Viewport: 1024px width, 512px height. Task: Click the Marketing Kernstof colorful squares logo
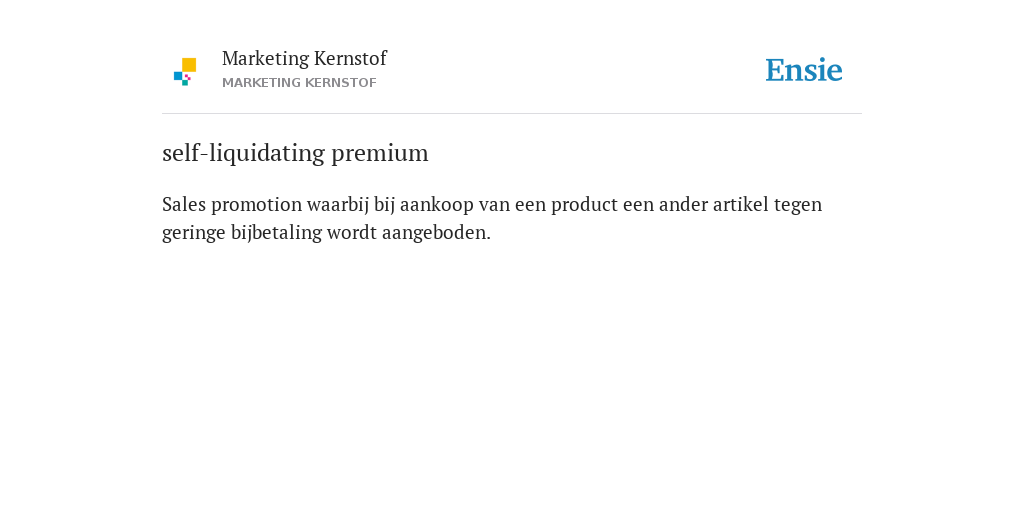click(185, 71)
